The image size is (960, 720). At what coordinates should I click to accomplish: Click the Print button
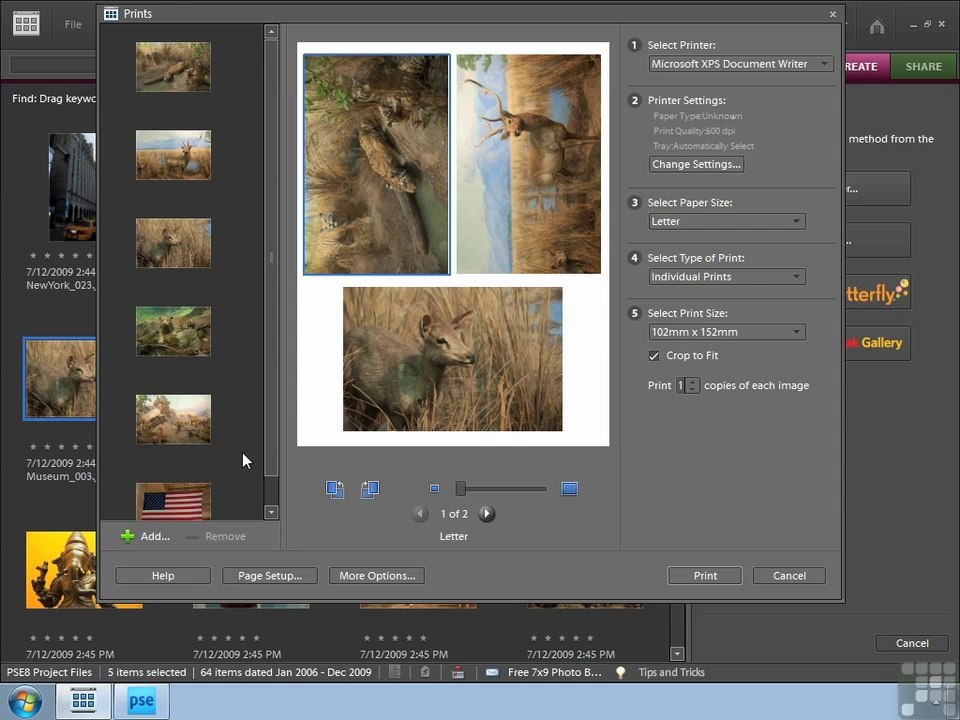(705, 576)
